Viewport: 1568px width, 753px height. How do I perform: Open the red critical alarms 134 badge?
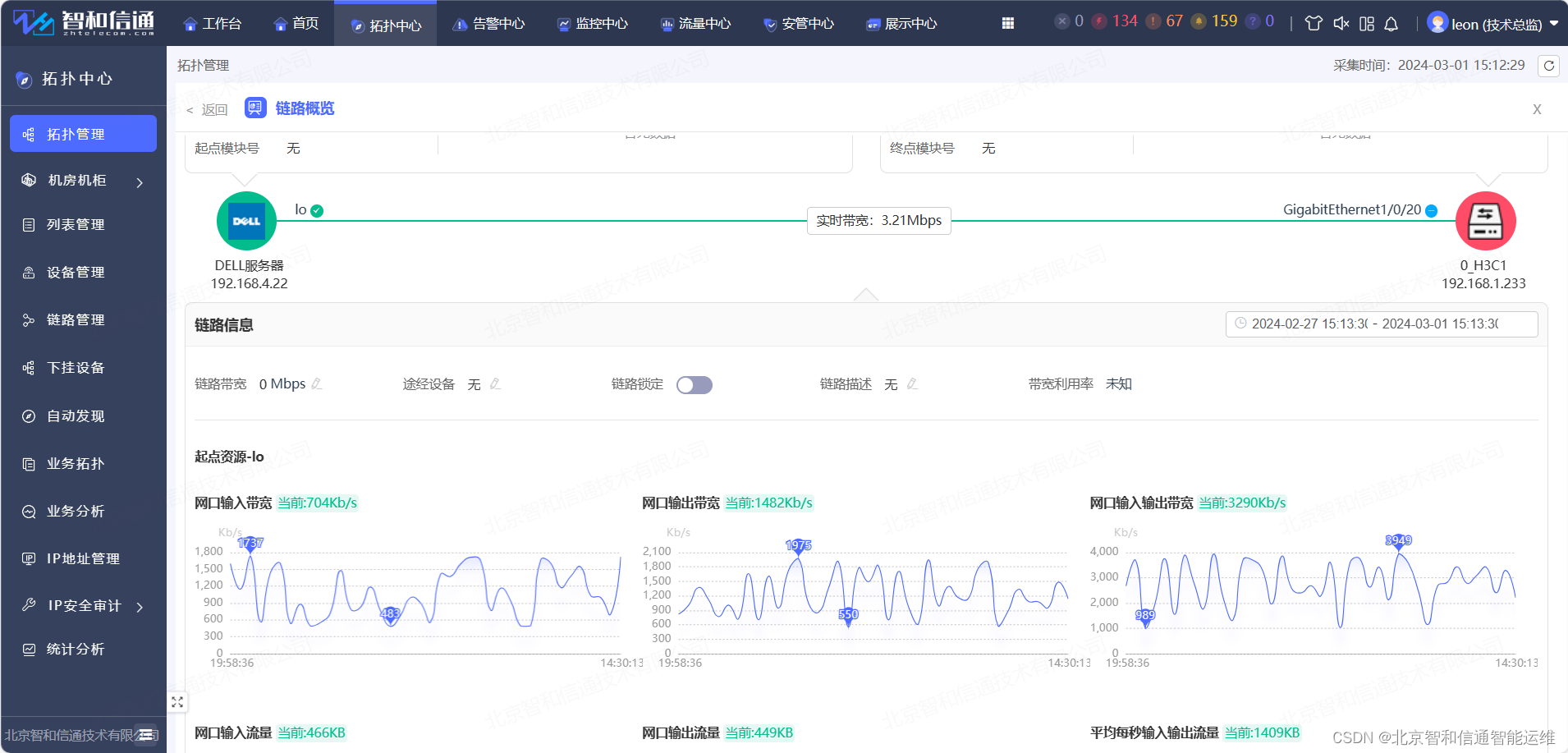(1115, 21)
